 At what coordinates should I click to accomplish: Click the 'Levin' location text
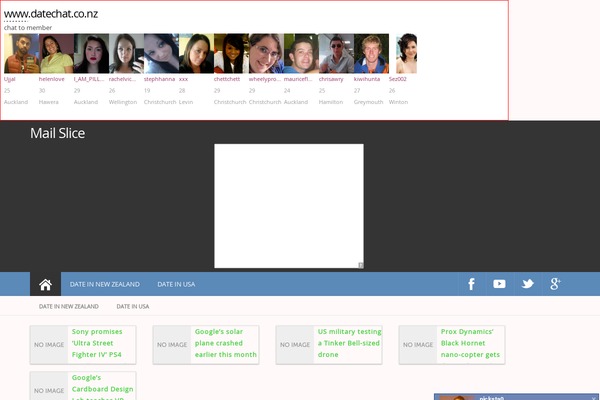point(186,102)
